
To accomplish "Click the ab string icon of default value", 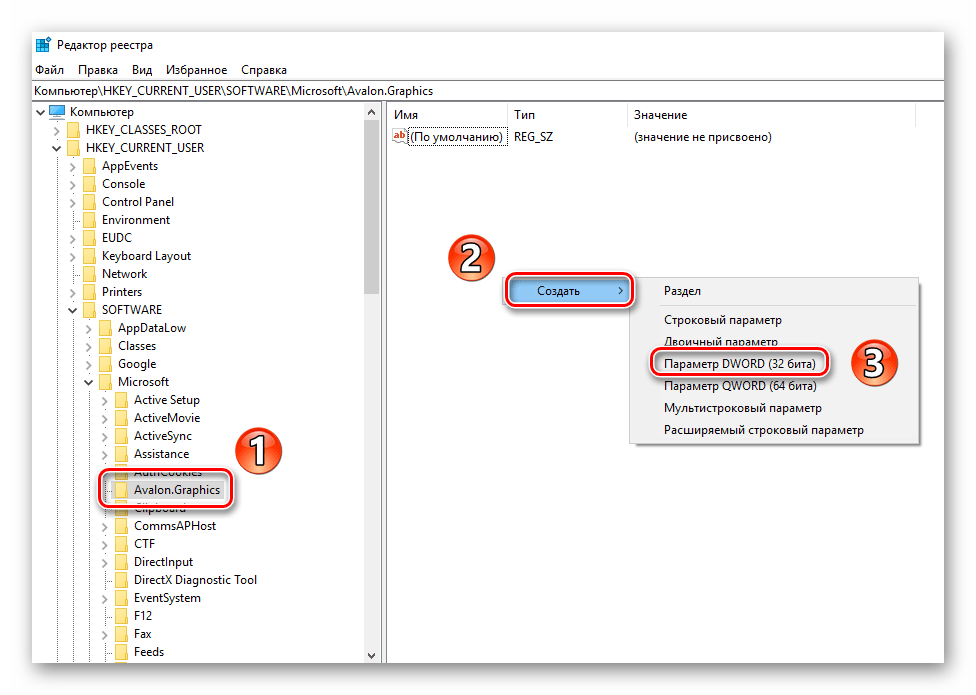I will 400,137.
